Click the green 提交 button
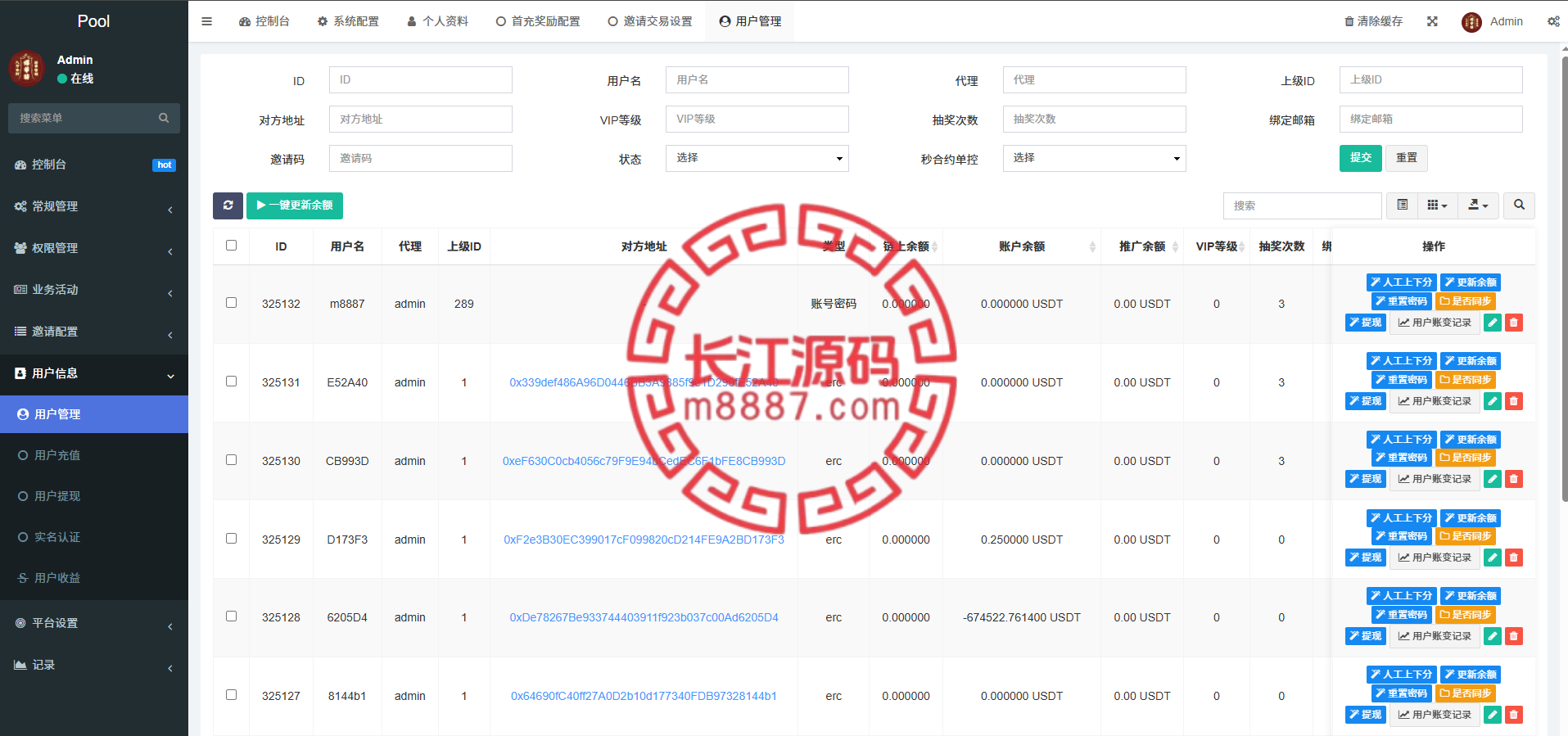Viewport: 1568px width, 736px height. coord(1361,158)
